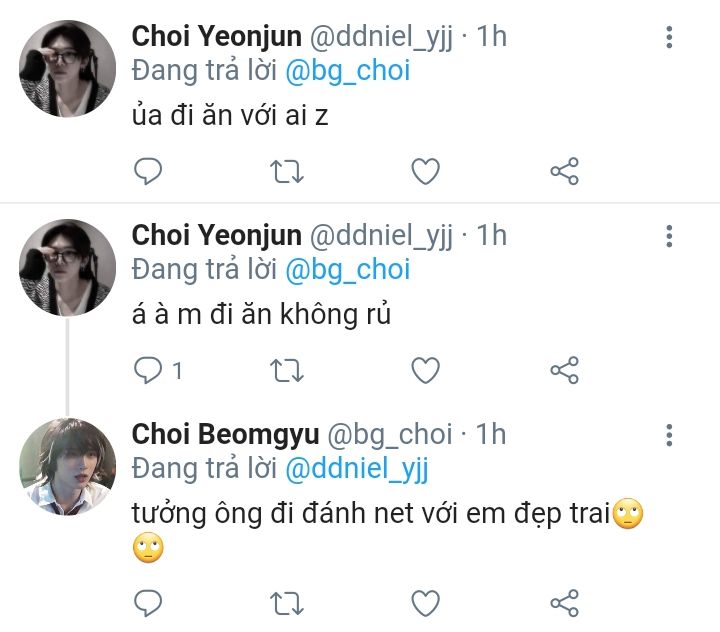Reply to the "ủa đi ăn với ai z" tweet
The image size is (720, 632).
click(x=148, y=171)
